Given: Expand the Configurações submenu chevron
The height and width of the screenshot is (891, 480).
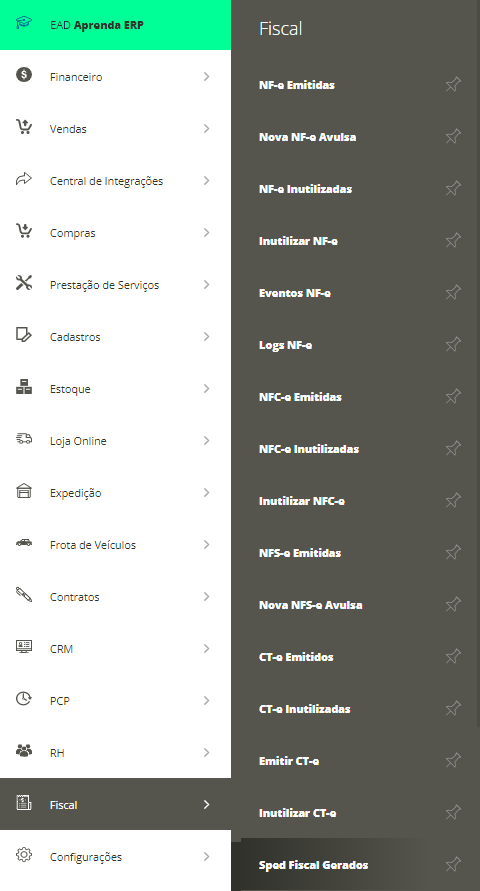Looking at the screenshot, I should [207, 856].
